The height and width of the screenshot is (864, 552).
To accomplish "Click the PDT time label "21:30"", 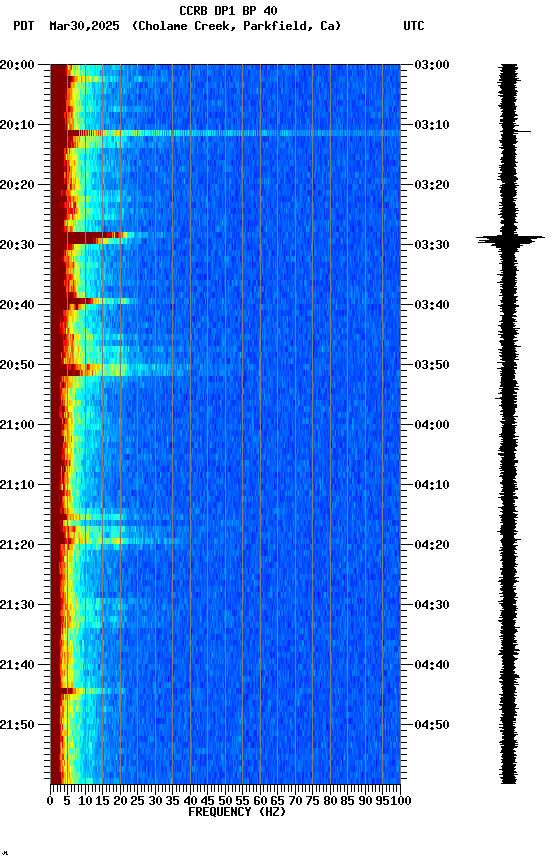I will coord(17,605).
